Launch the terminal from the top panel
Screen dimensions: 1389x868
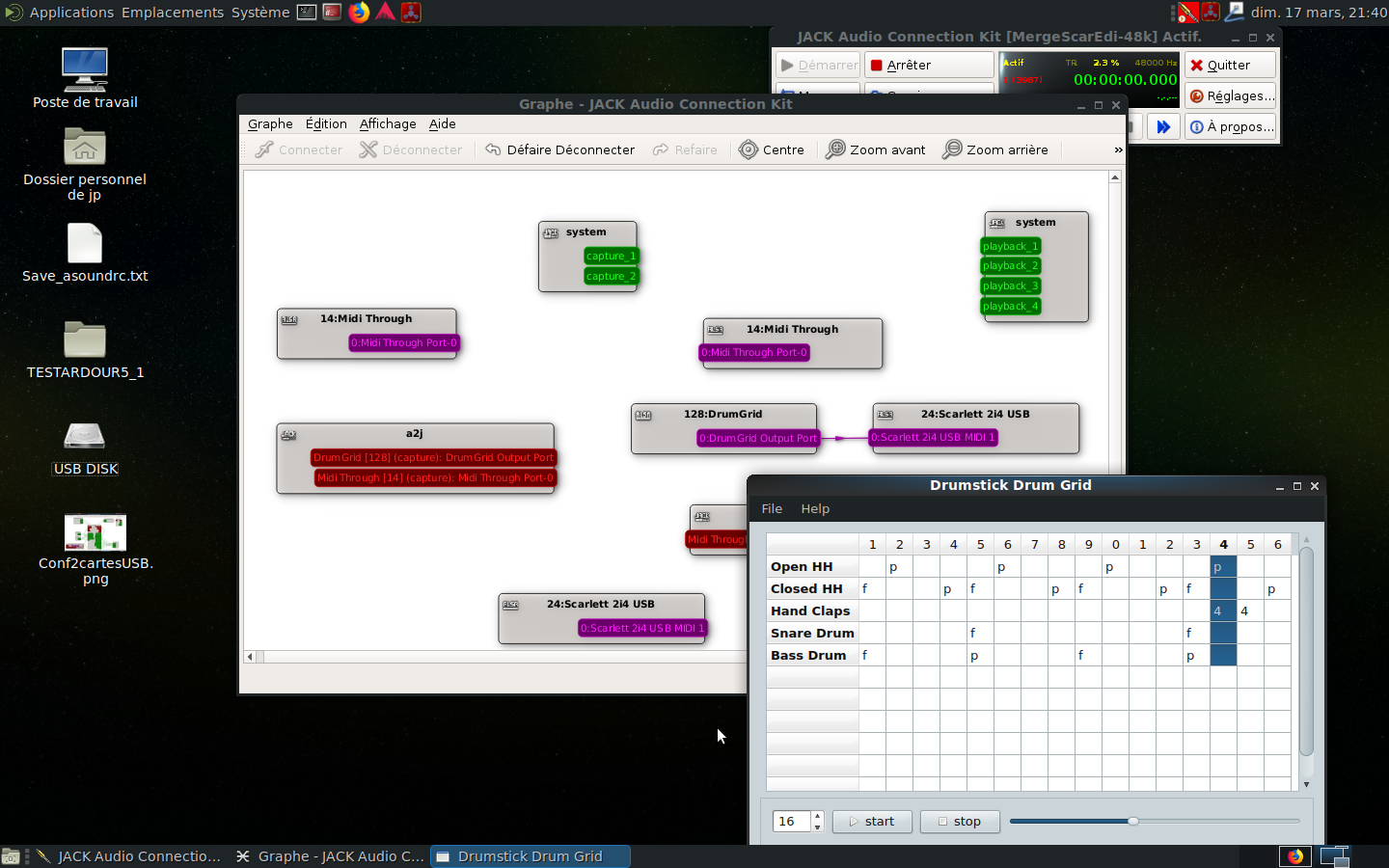(307, 13)
